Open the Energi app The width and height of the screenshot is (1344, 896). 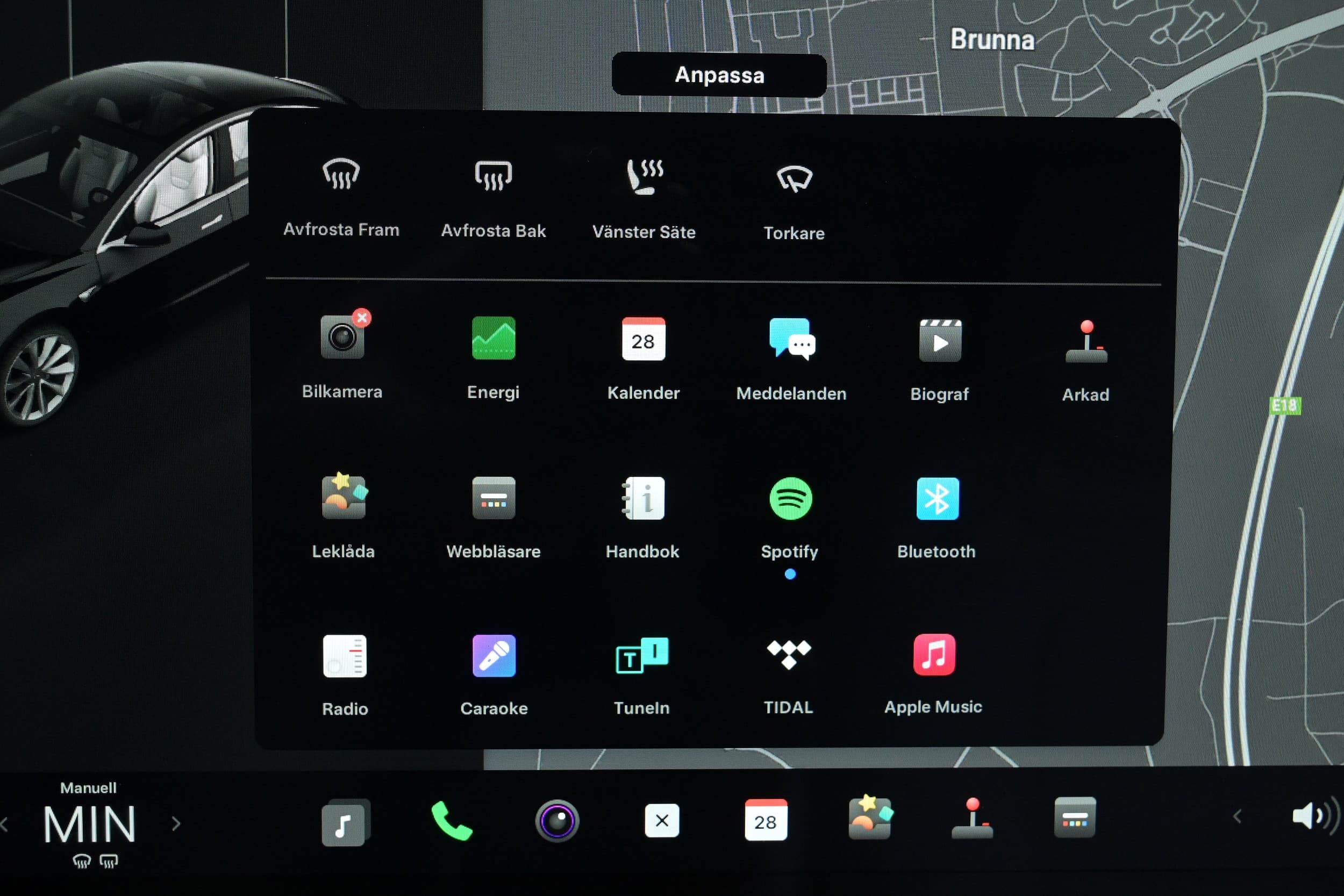coord(493,338)
